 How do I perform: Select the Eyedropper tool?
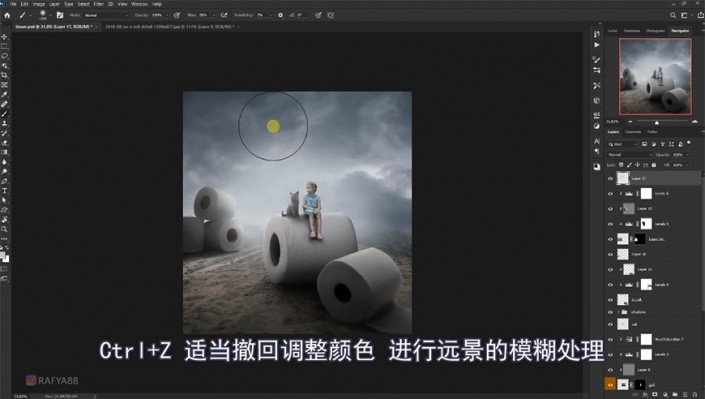pos(4,94)
